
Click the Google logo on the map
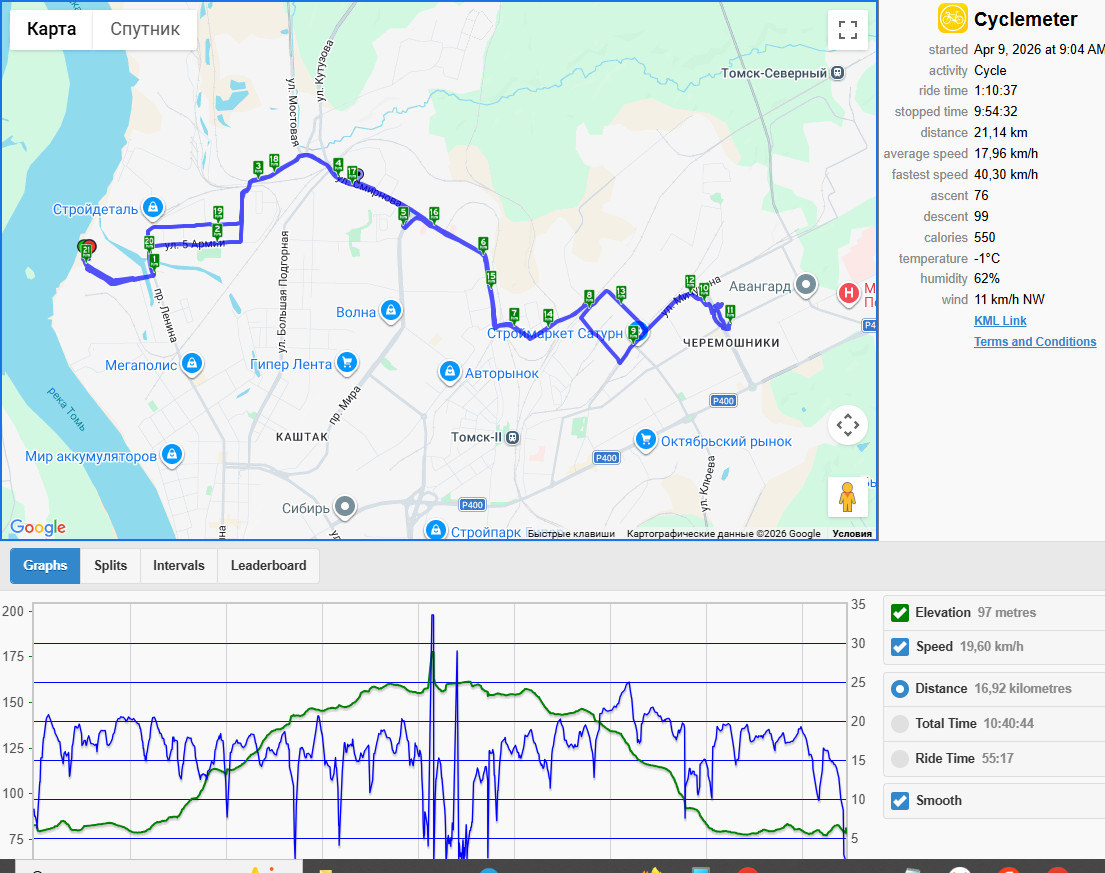38,526
